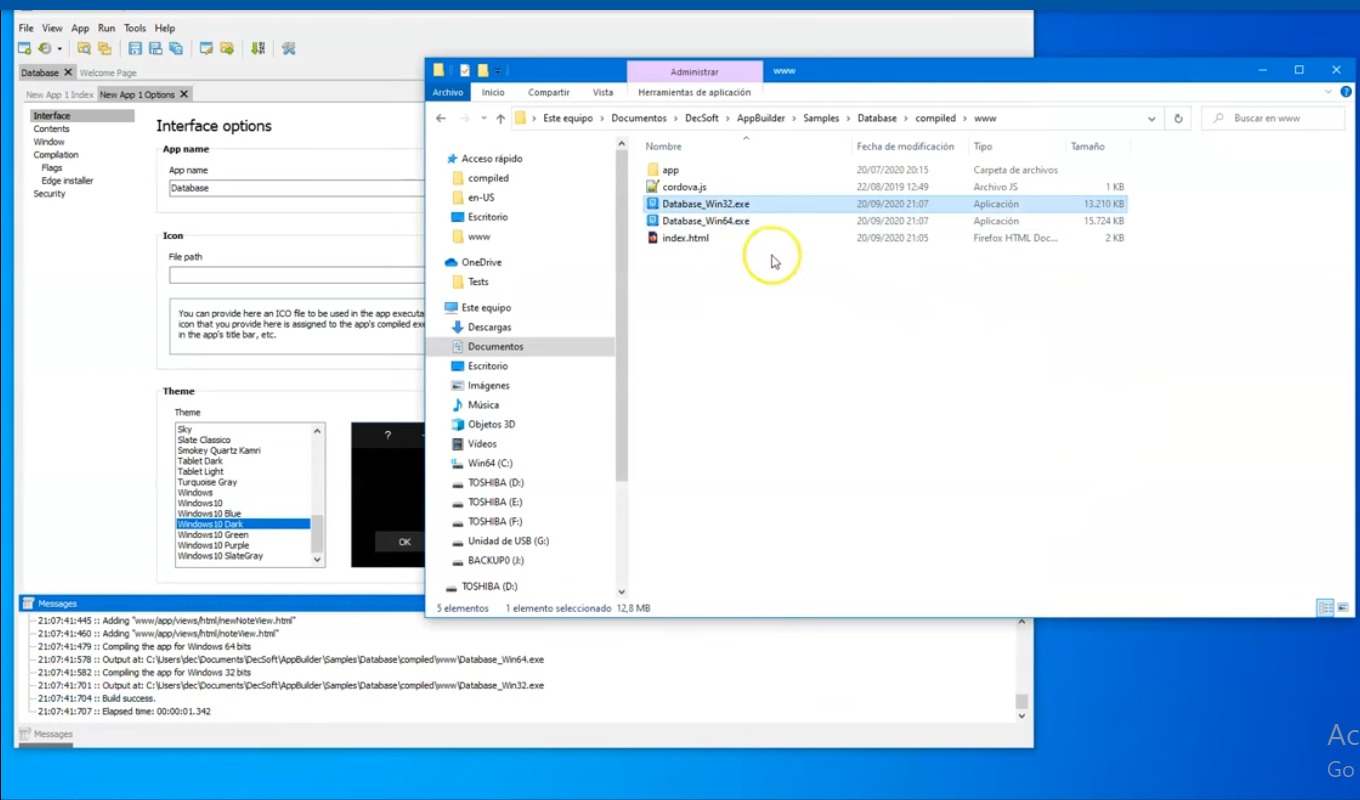Click the App name input field
This screenshot has width=1360, height=800.
tap(297, 188)
